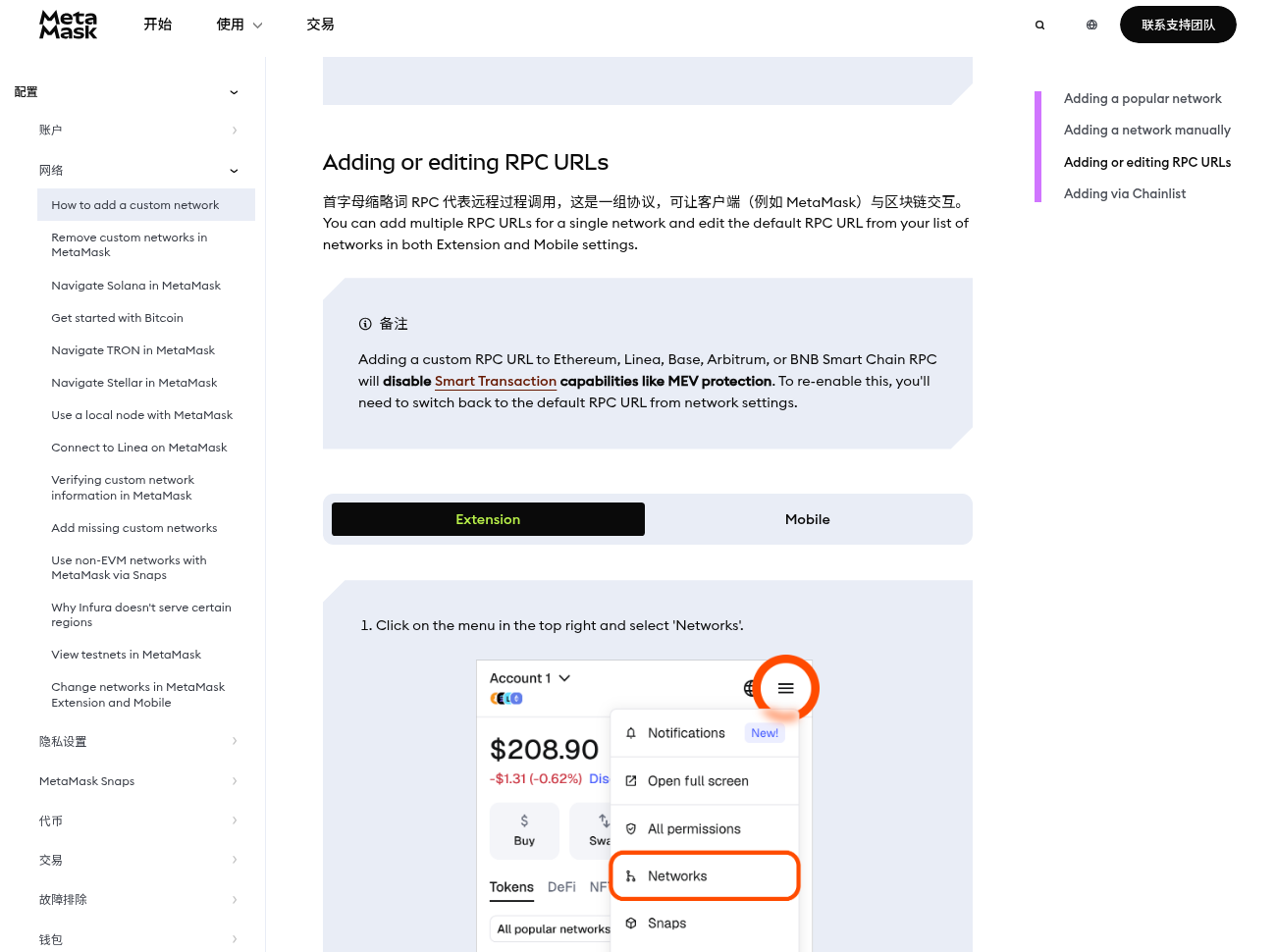Select the Extension tab

click(488, 519)
